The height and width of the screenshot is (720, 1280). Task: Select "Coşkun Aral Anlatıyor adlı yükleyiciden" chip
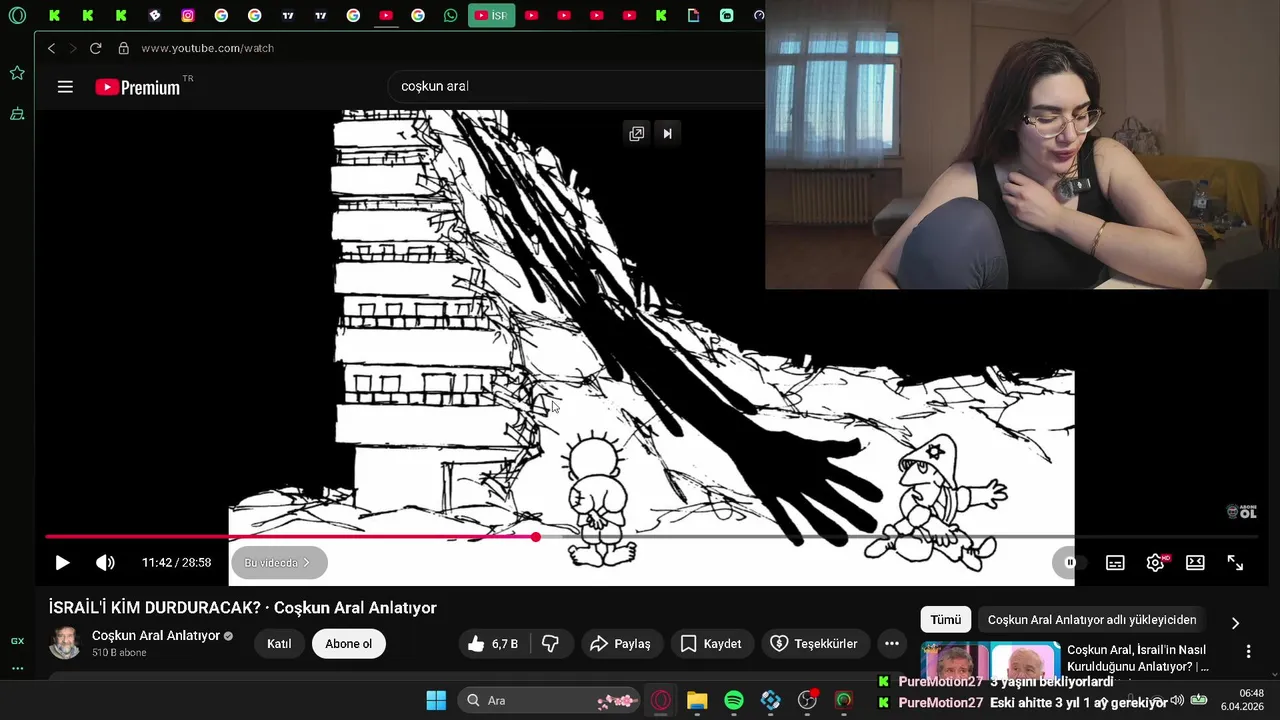[1092, 620]
